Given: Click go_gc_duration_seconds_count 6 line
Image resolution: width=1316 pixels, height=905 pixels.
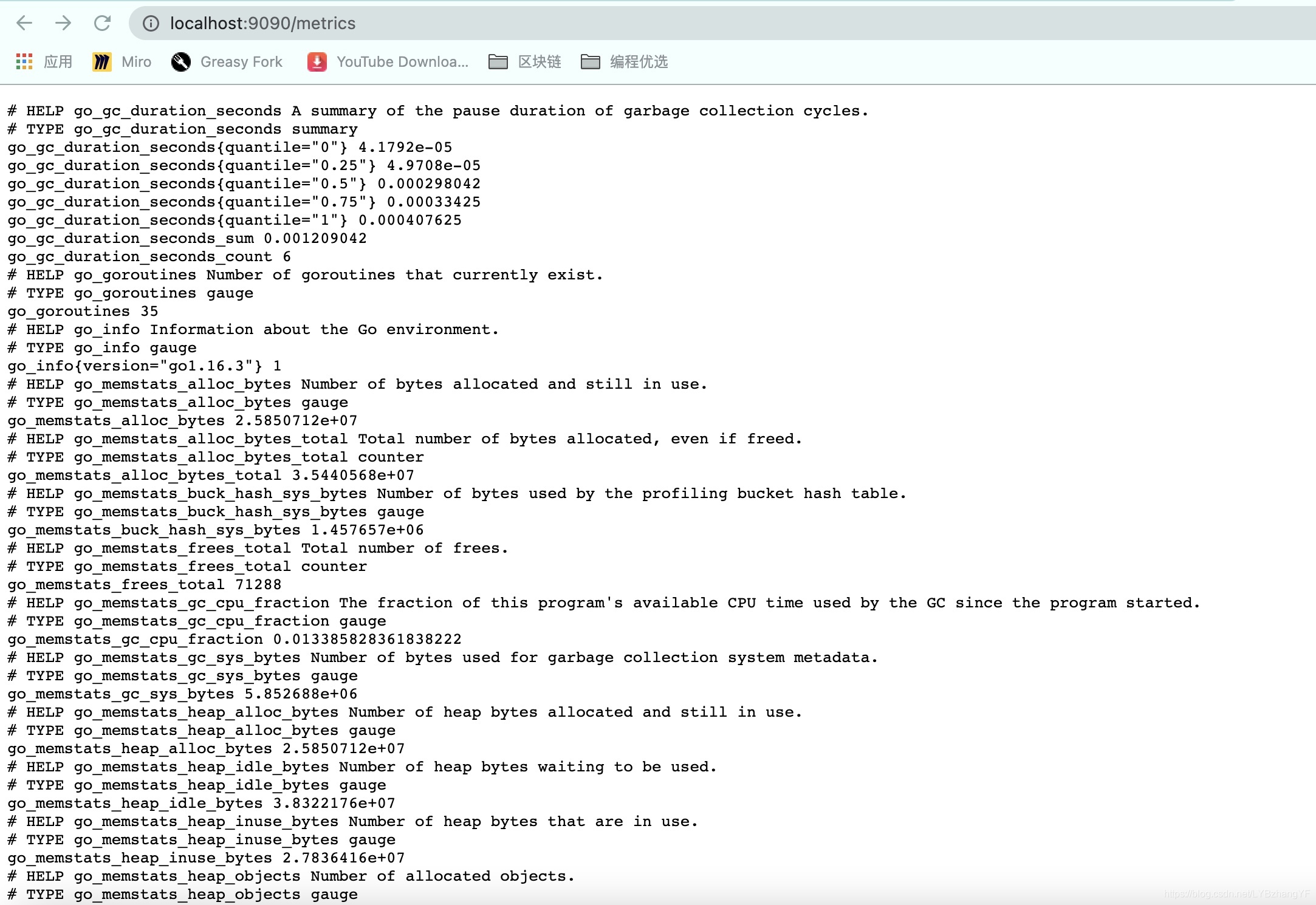Looking at the screenshot, I should pyautogui.click(x=149, y=257).
